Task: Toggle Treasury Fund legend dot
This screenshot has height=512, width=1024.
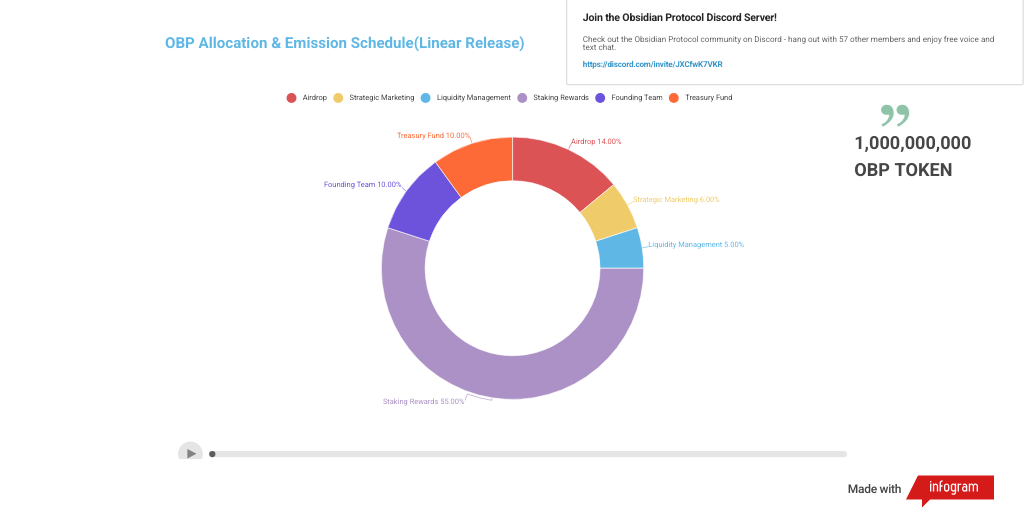Action: pos(674,98)
